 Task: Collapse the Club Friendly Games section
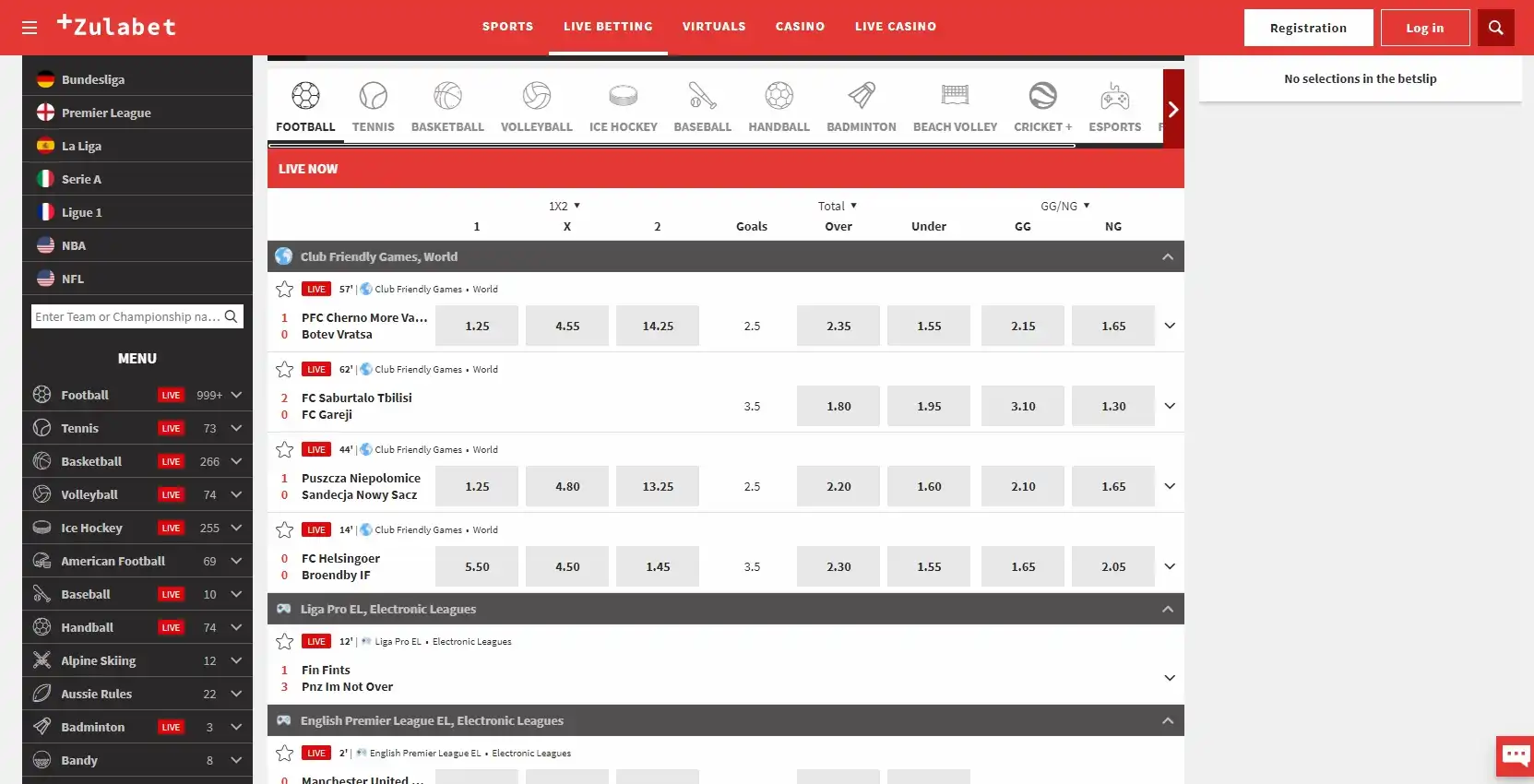point(1167,257)
